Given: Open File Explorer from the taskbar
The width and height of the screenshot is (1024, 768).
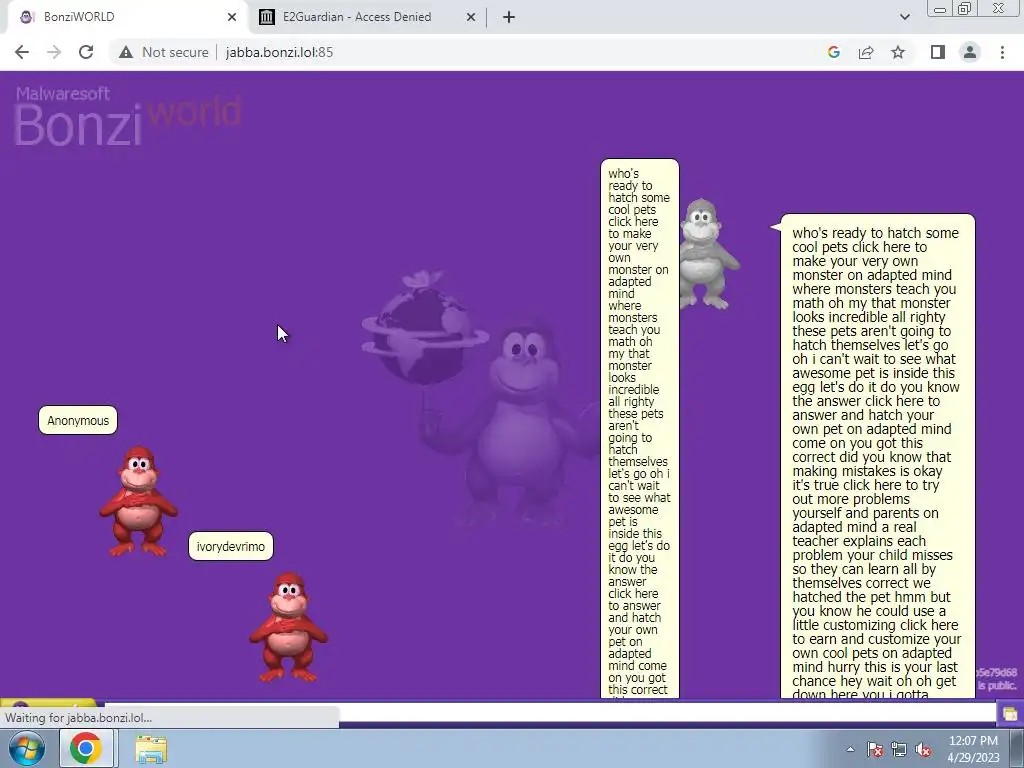Looking at the screenshot, I should coord(151,749).
